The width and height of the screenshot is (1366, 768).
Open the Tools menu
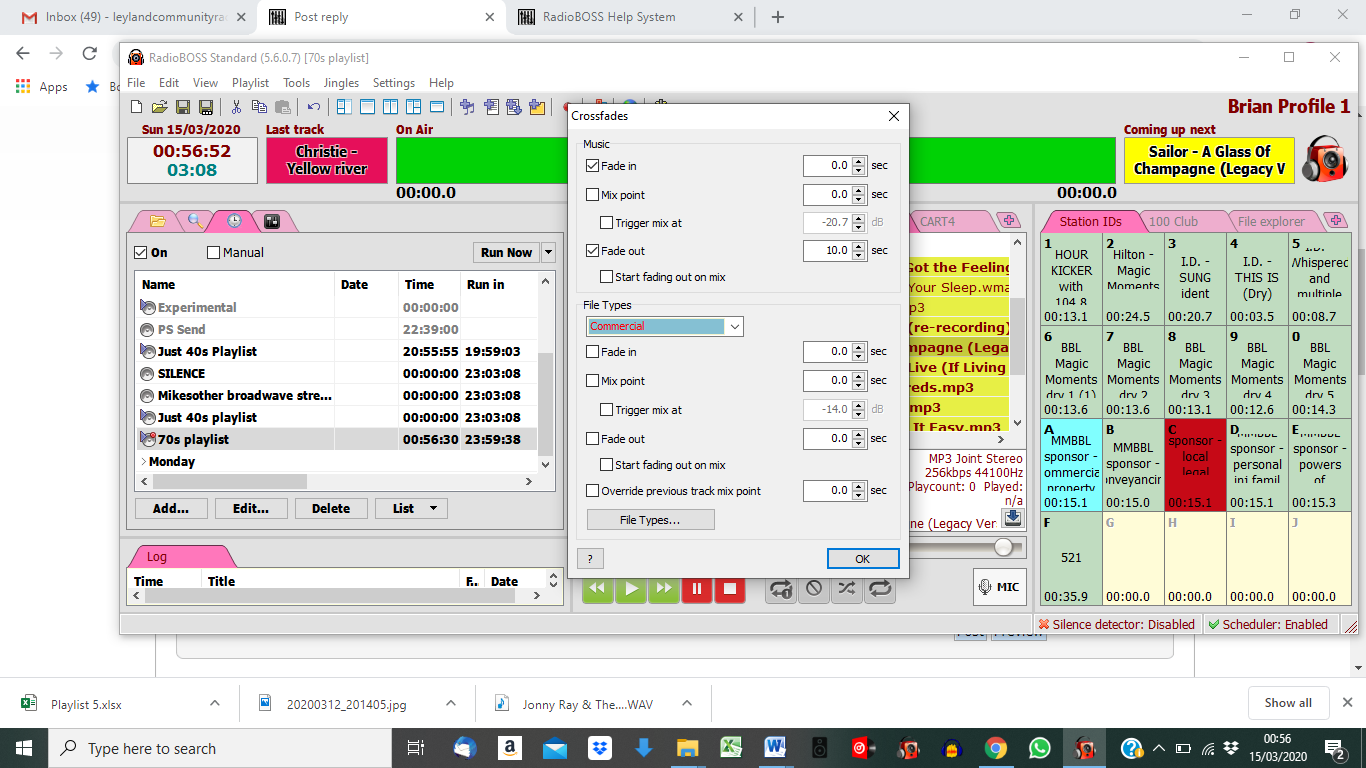coord(296,83)
